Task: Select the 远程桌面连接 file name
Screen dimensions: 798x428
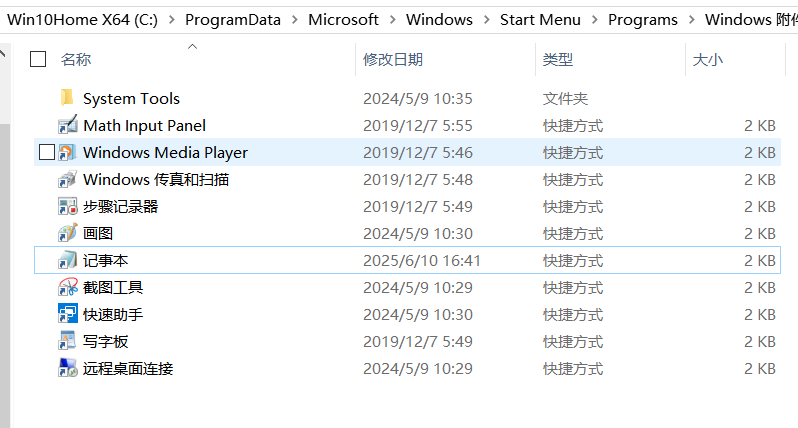Action: (128, 368)
